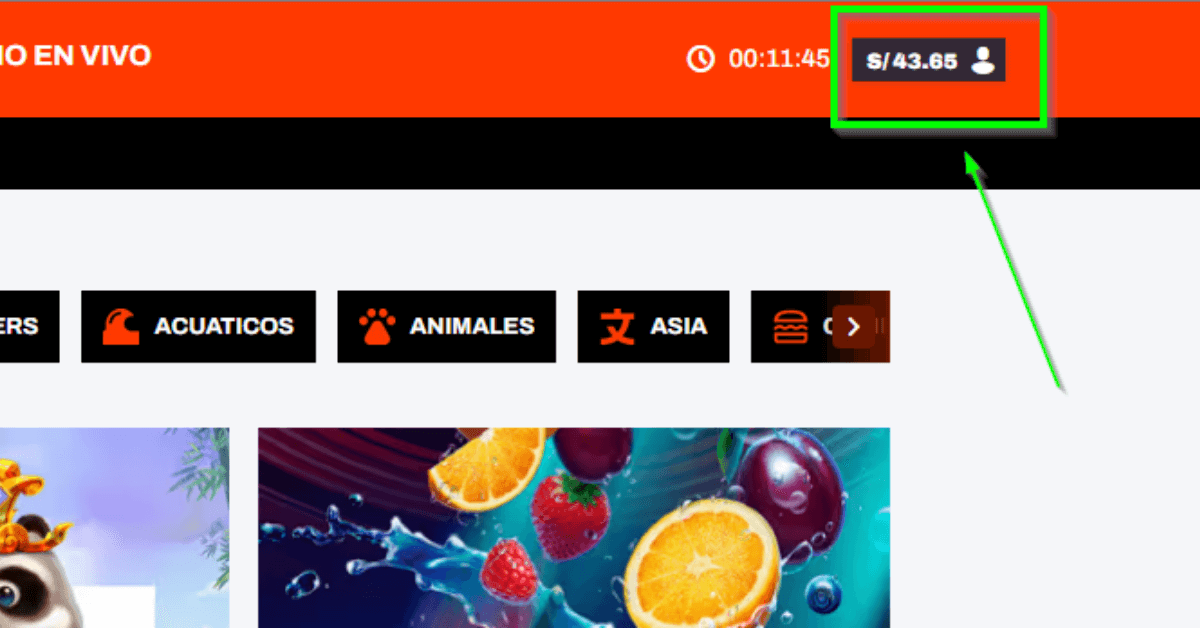Open the fruit splash game thumbnail
This screenshot has height=628, width=1200.
(574, 528)
